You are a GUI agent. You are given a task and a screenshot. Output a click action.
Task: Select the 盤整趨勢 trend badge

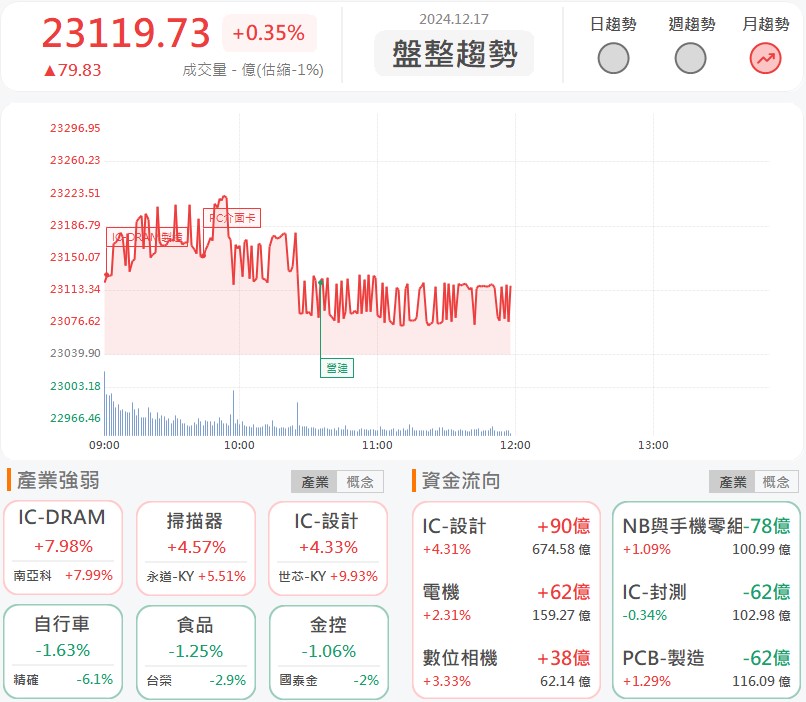(x=454, y=53)
